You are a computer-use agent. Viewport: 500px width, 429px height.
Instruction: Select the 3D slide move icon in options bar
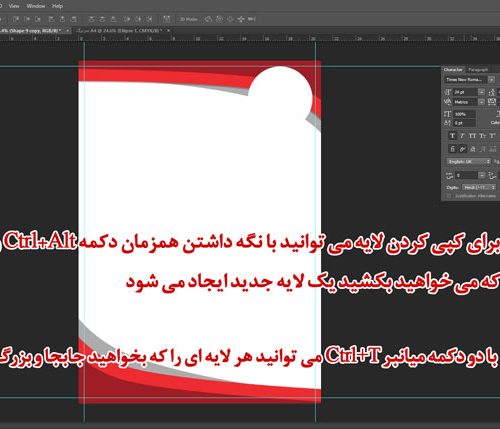[241, 19]
